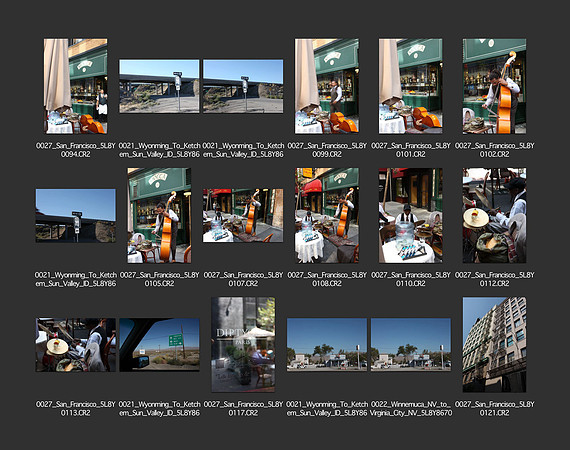Open the dark close-up overpass sign thumbnail
This screenshot has height=450, width=570.
click(76, 215)
